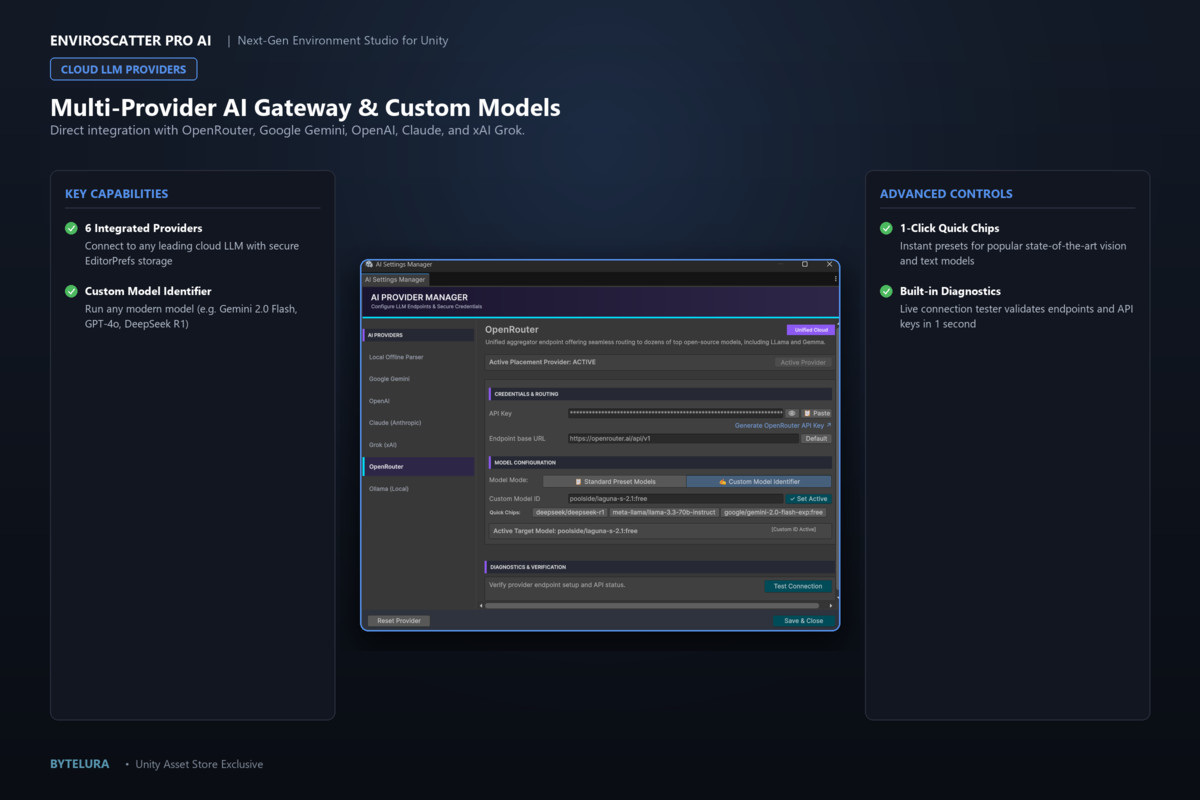
Task: Open the Generate OpenRouter API Key link
Action: click(x=783, y=425)
